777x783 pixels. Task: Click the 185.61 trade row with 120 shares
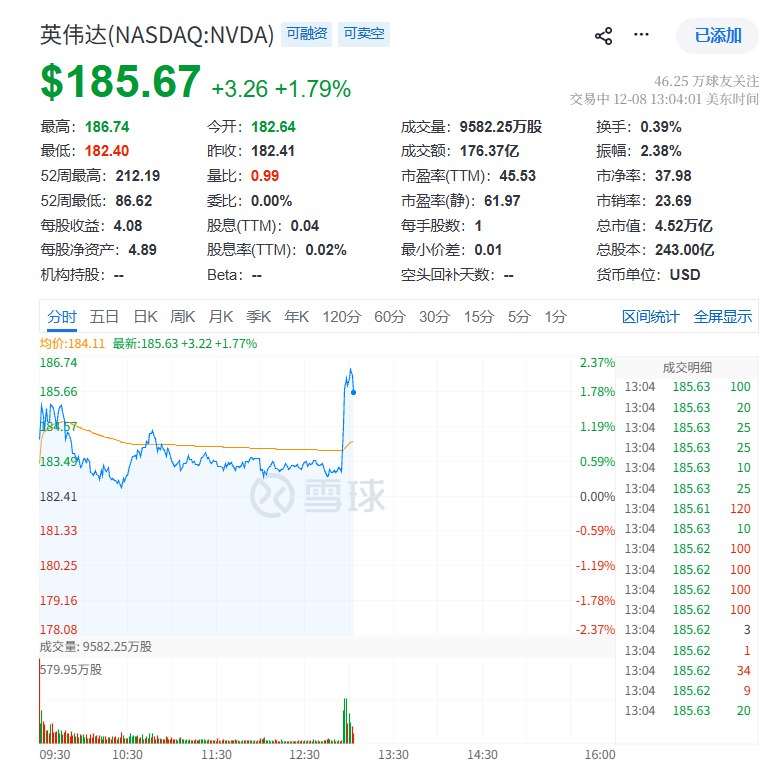688,509
